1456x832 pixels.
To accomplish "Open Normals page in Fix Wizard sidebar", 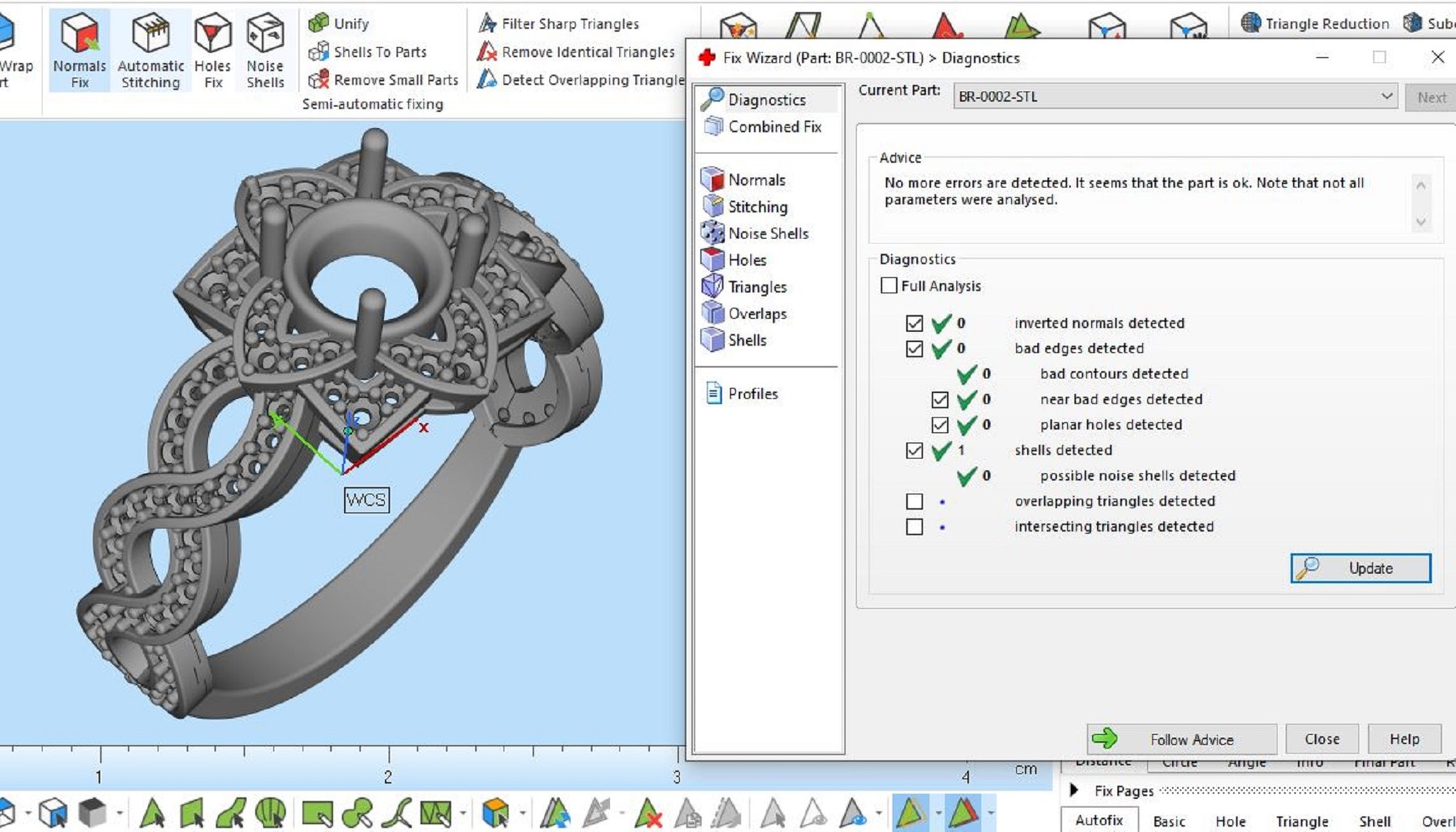I will pos(744,179).
